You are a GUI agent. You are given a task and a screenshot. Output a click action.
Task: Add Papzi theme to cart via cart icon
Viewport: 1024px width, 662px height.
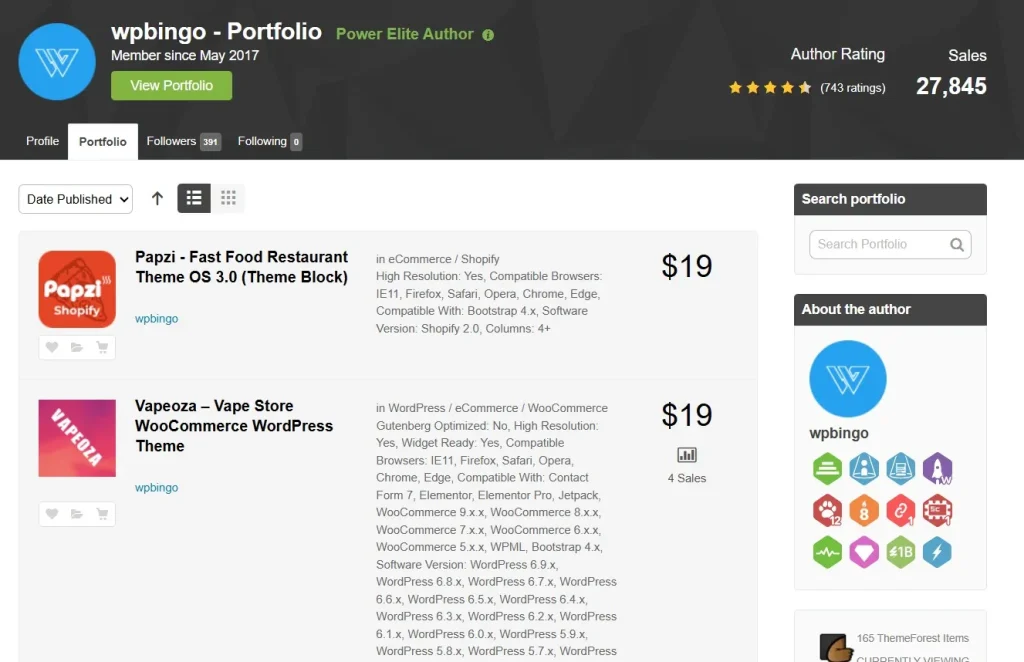pos(102,348)
